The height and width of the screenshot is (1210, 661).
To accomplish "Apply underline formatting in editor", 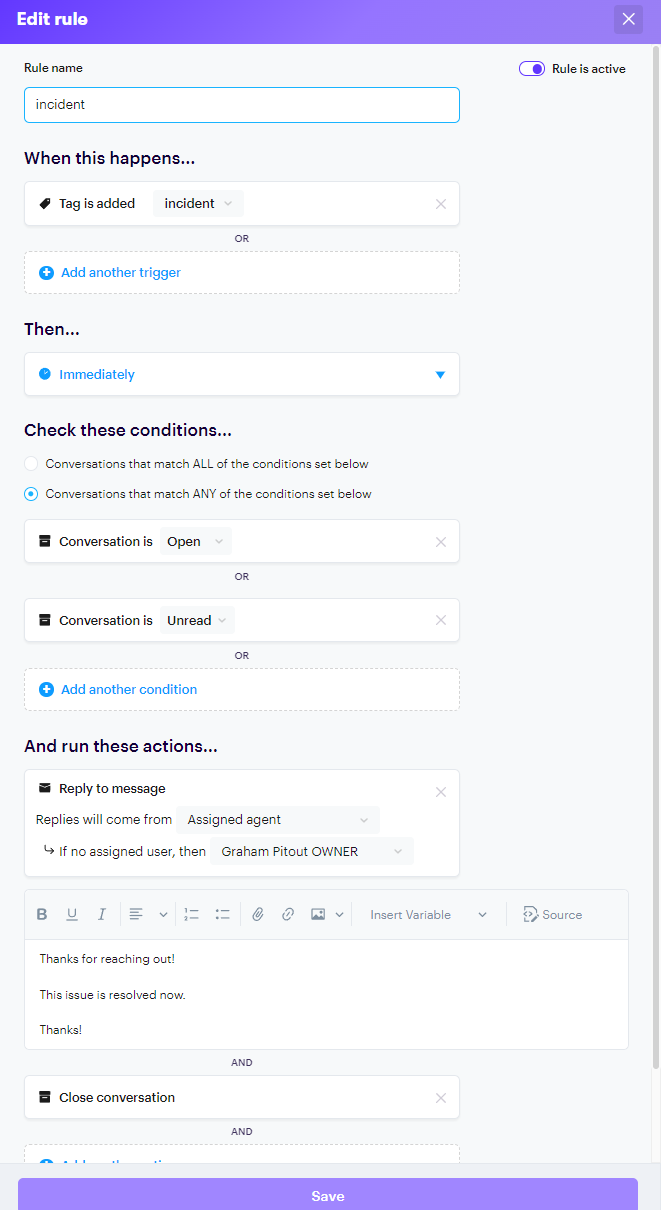I will pyautogui.click(x=72, y=914).
